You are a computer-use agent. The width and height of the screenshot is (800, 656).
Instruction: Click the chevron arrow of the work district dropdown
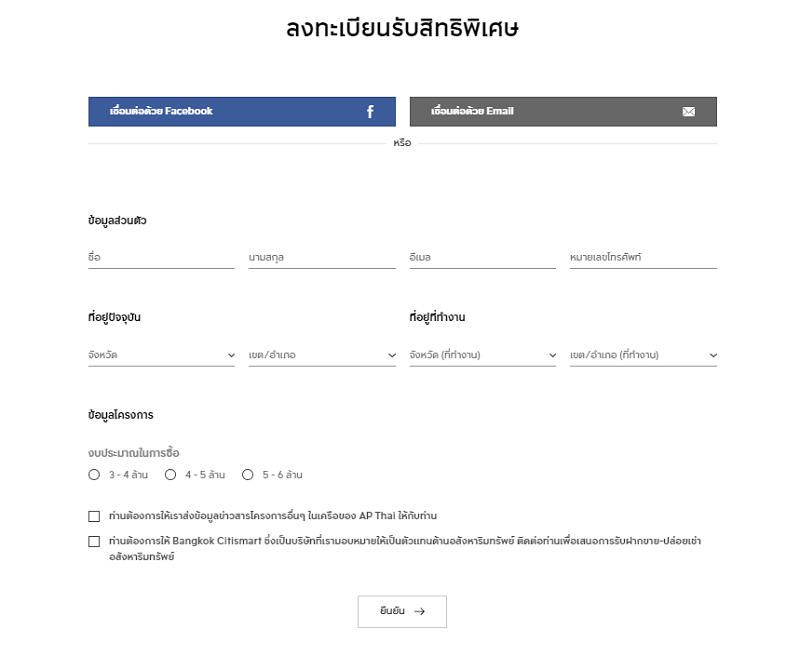(713, 356)
